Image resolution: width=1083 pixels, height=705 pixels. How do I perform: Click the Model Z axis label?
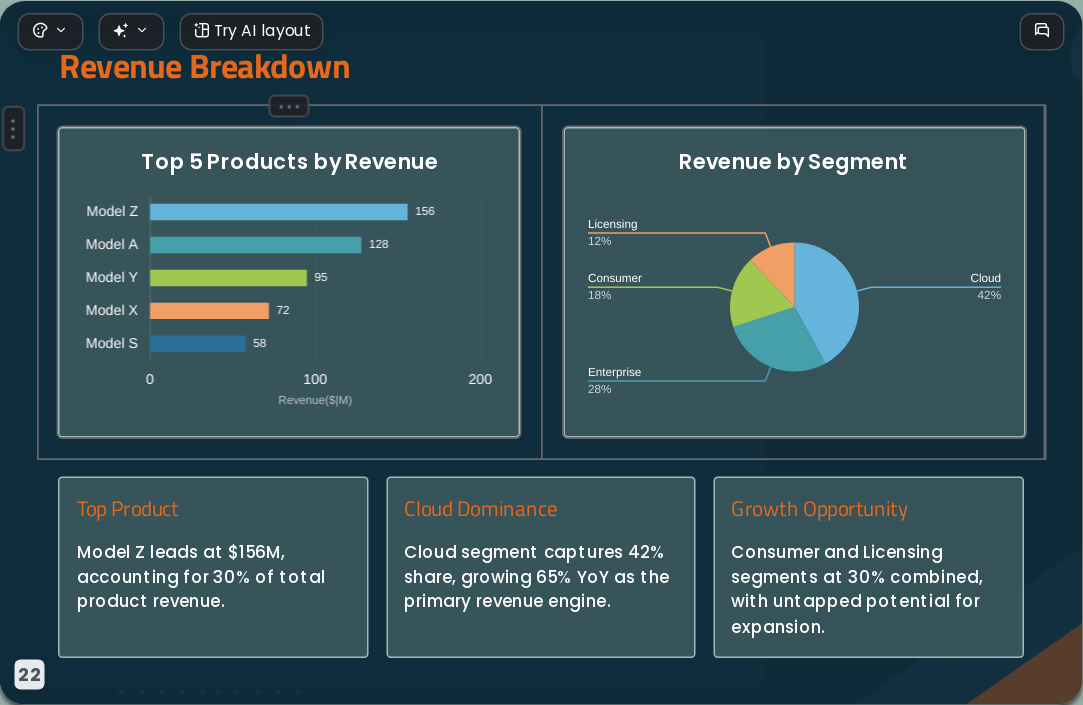[x=112, y=211]
